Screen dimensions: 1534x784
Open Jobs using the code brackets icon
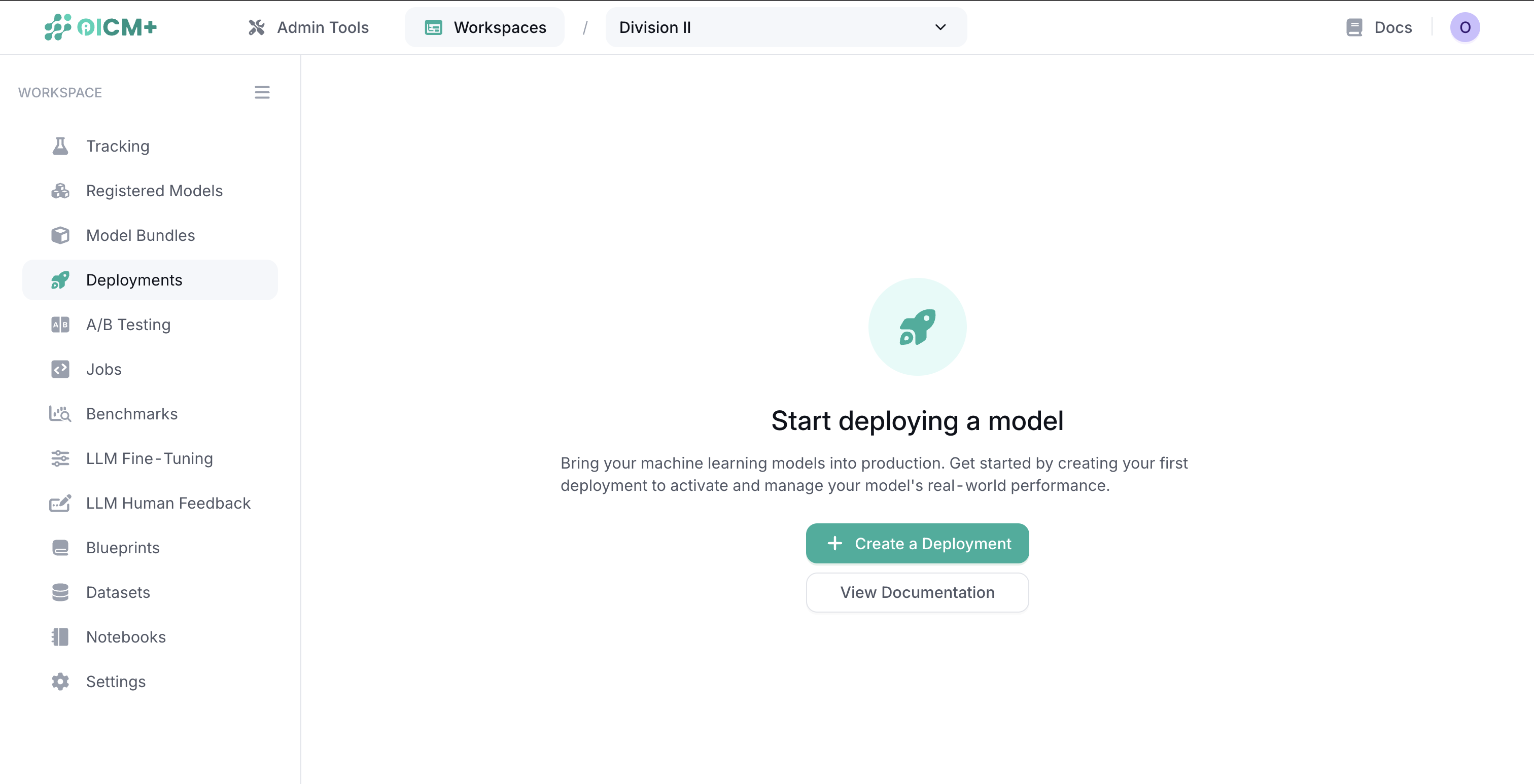coord(59,369)
